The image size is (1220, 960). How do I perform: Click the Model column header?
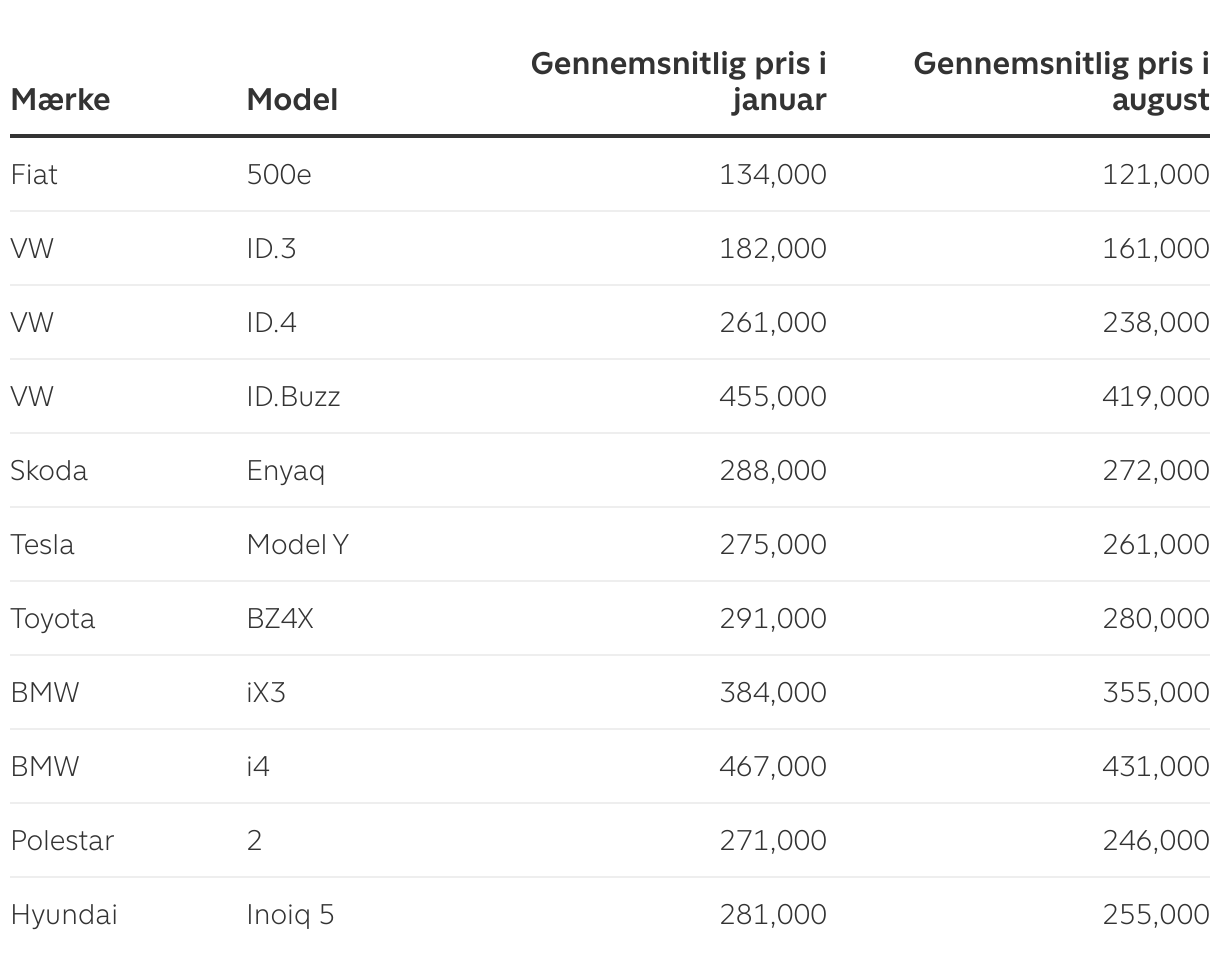point(292,100)
